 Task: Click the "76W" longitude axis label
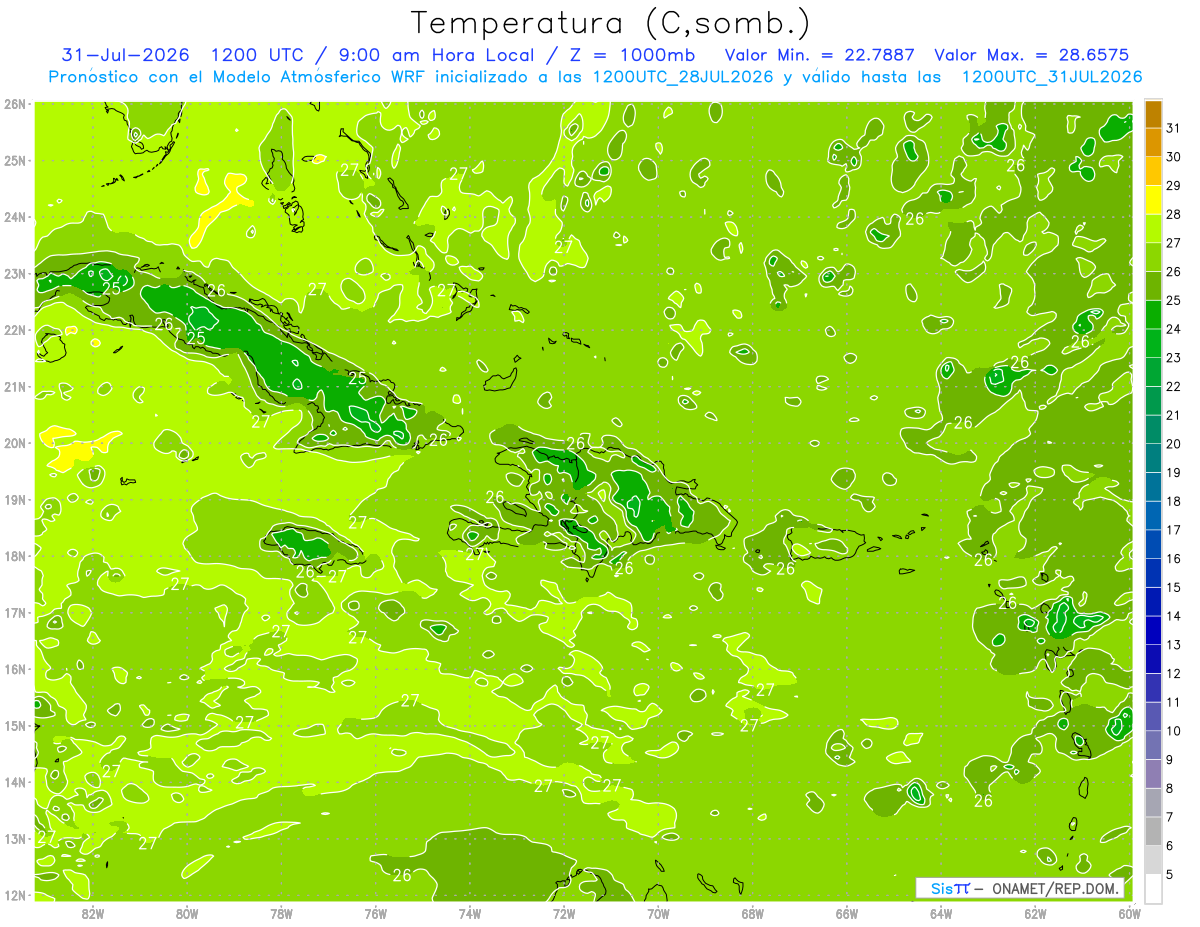(x=375, y=913)
